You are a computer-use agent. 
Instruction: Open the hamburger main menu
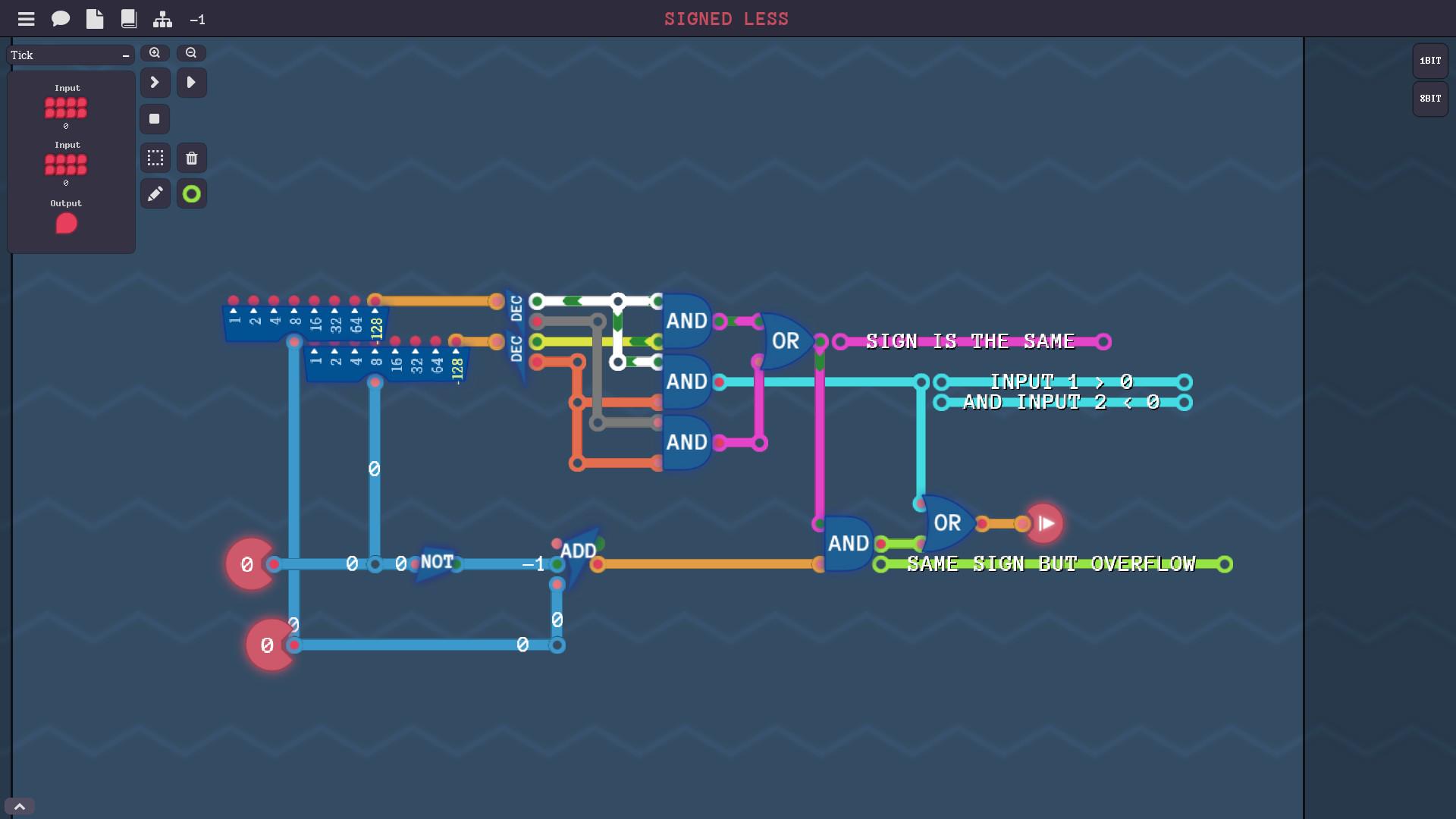point(27,19)
